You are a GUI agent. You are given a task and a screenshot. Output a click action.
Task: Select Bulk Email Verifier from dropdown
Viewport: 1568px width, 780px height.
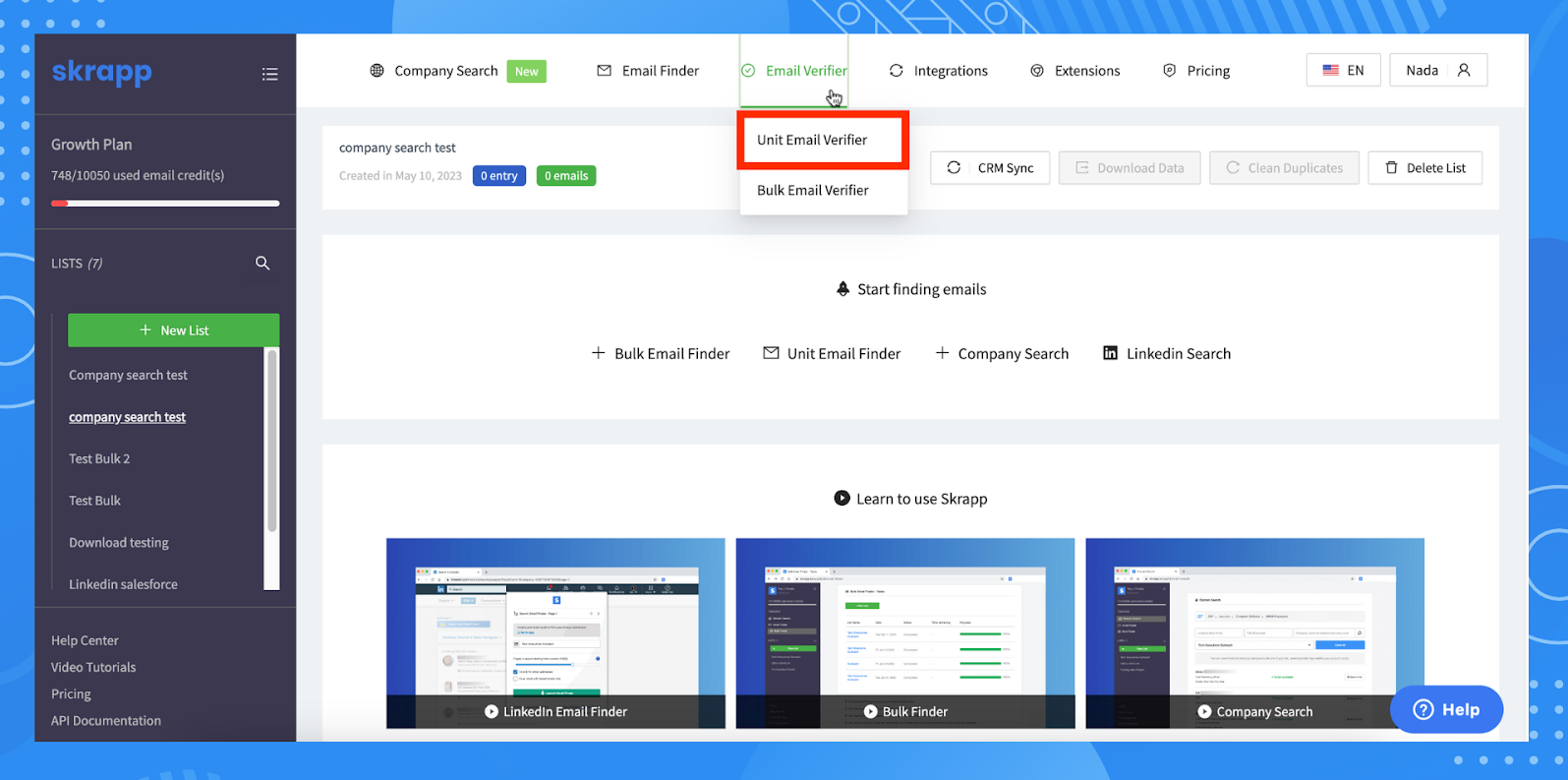coord(823,190)
